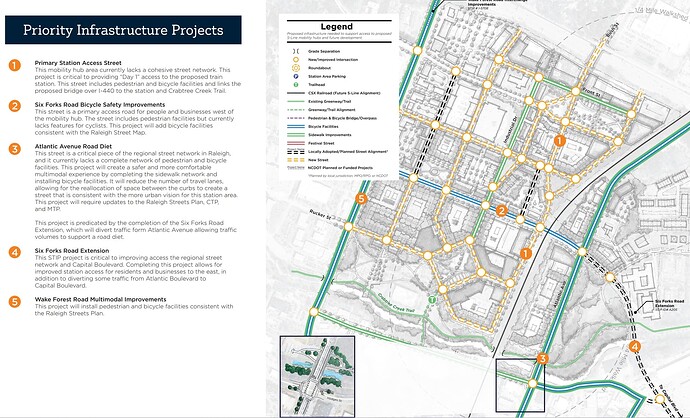Click the Atlantic Avenue Road Diet heading
Image resolution: width=690 pixels, height=418 pixels.
coord(73,146)
